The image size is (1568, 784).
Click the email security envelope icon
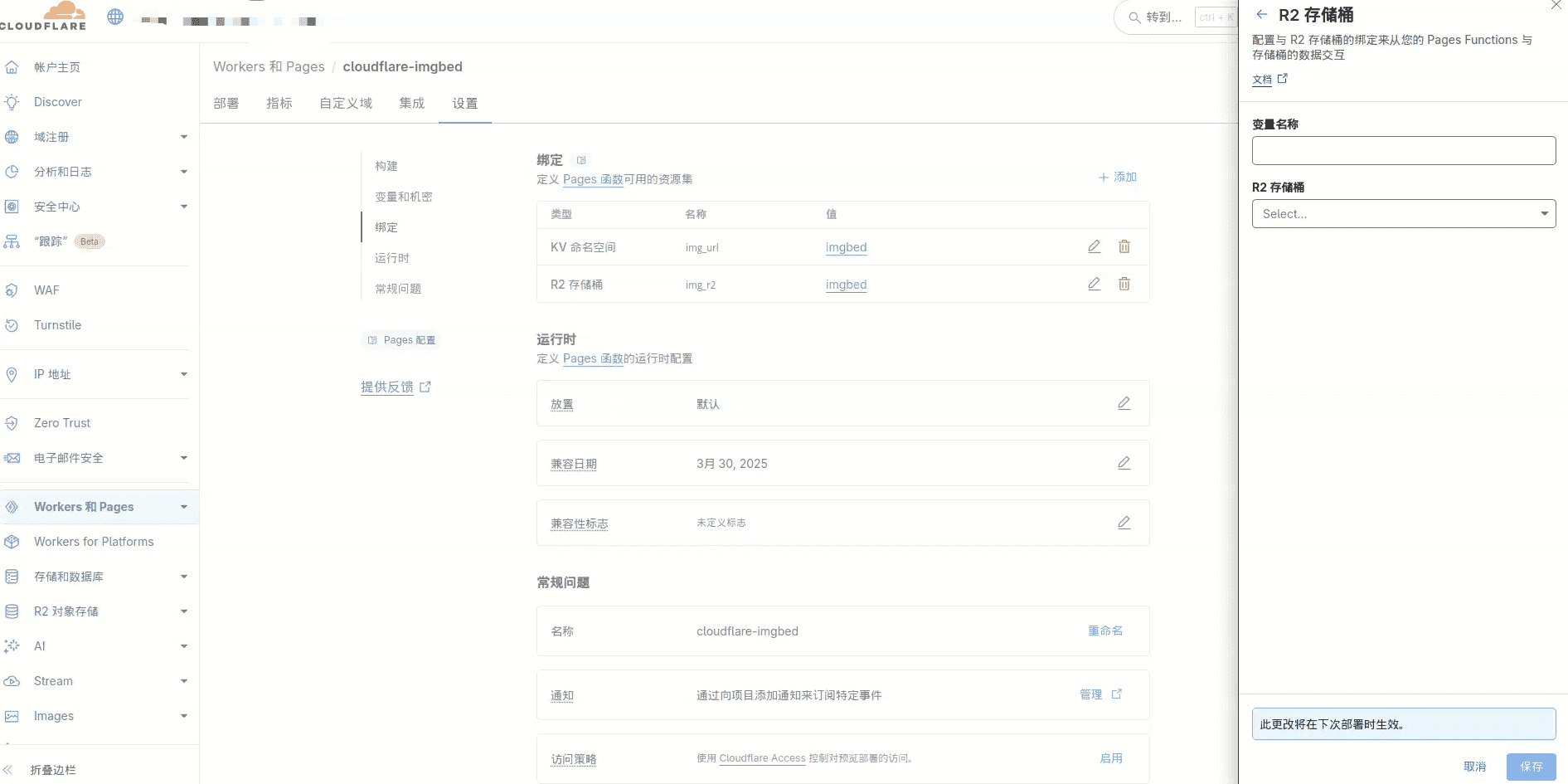pos(12,458)
